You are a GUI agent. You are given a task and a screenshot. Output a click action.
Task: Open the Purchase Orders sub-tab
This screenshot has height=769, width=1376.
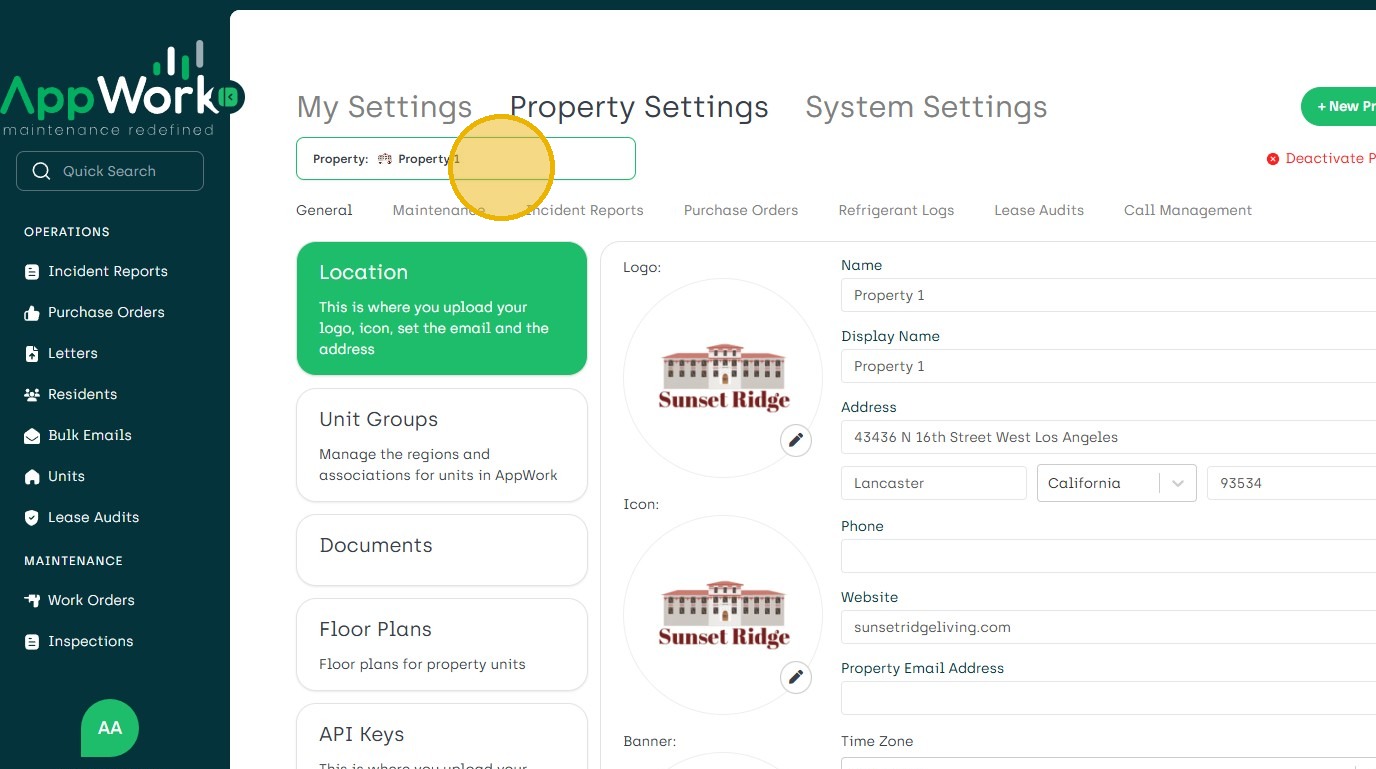tap(741, 210)
